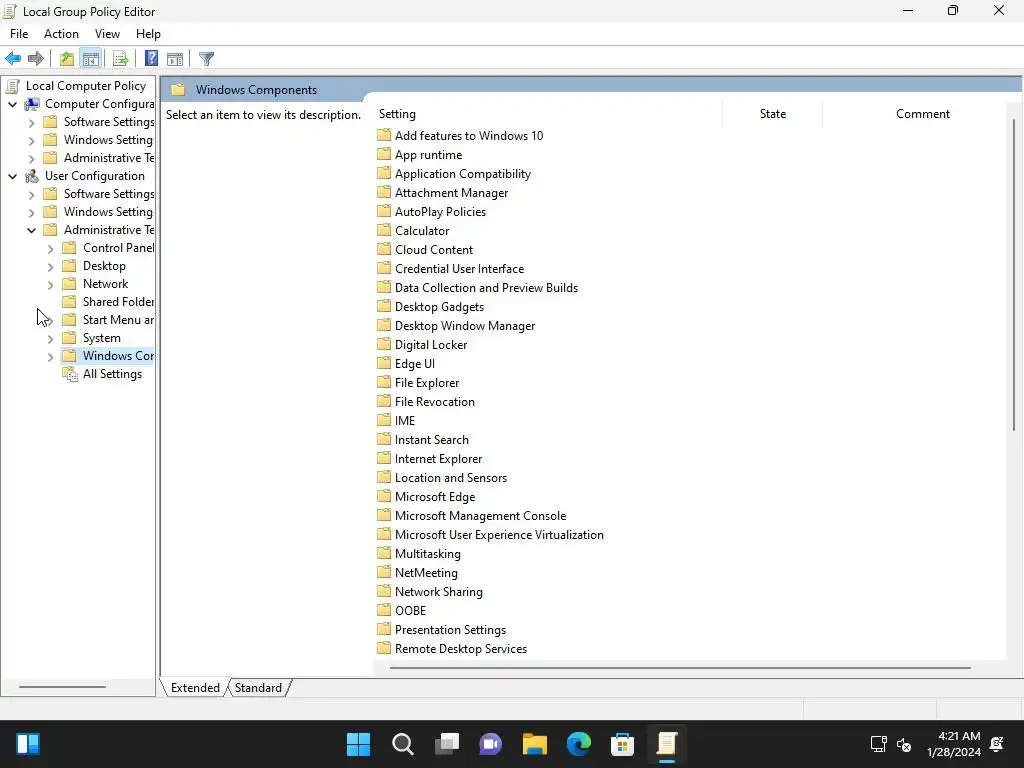Screen dimensions: 1024x768
Task: Click the Forward arrow toolbar icon
Action: coord(36,59)
